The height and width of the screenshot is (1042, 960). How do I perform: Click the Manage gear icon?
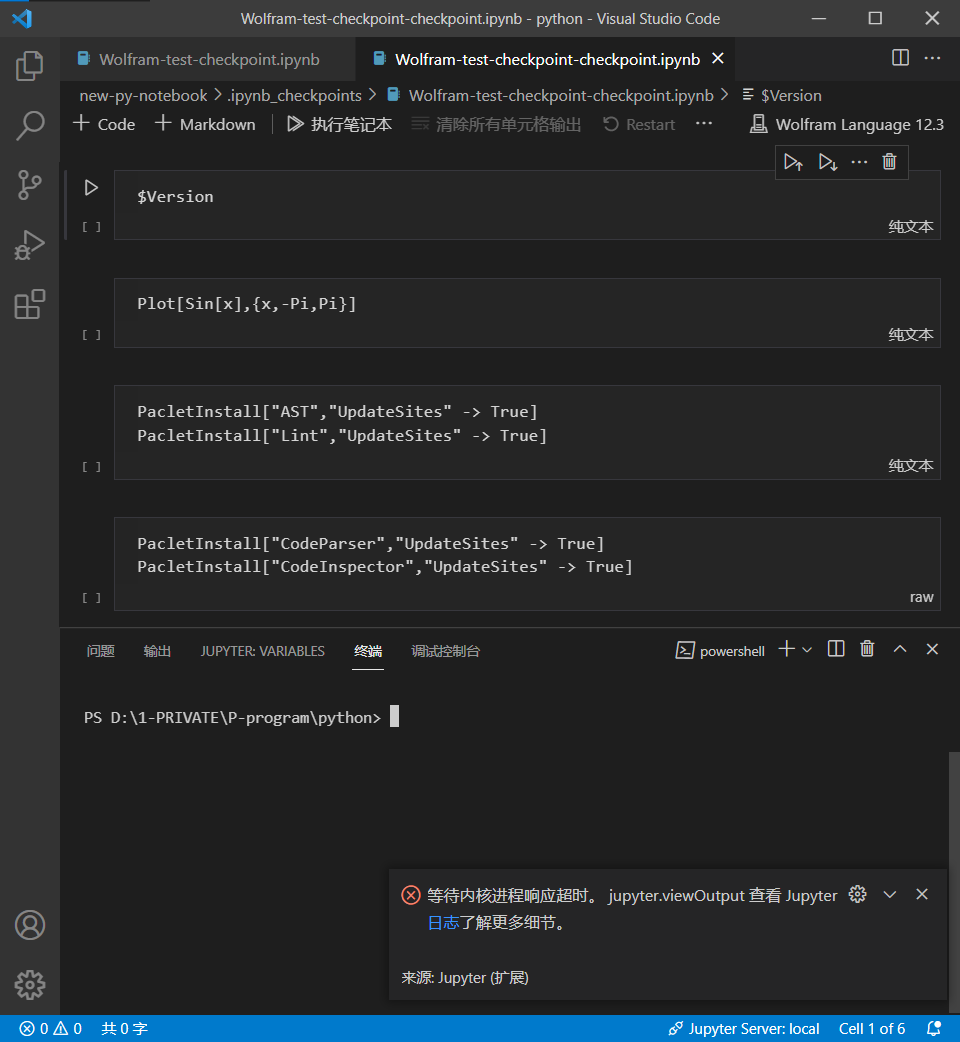[x=30, y=985]
